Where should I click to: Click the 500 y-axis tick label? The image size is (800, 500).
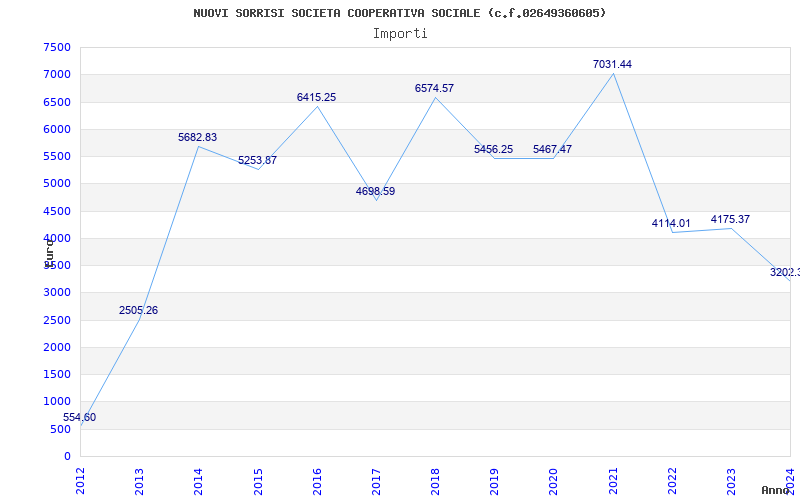(61, 429)
